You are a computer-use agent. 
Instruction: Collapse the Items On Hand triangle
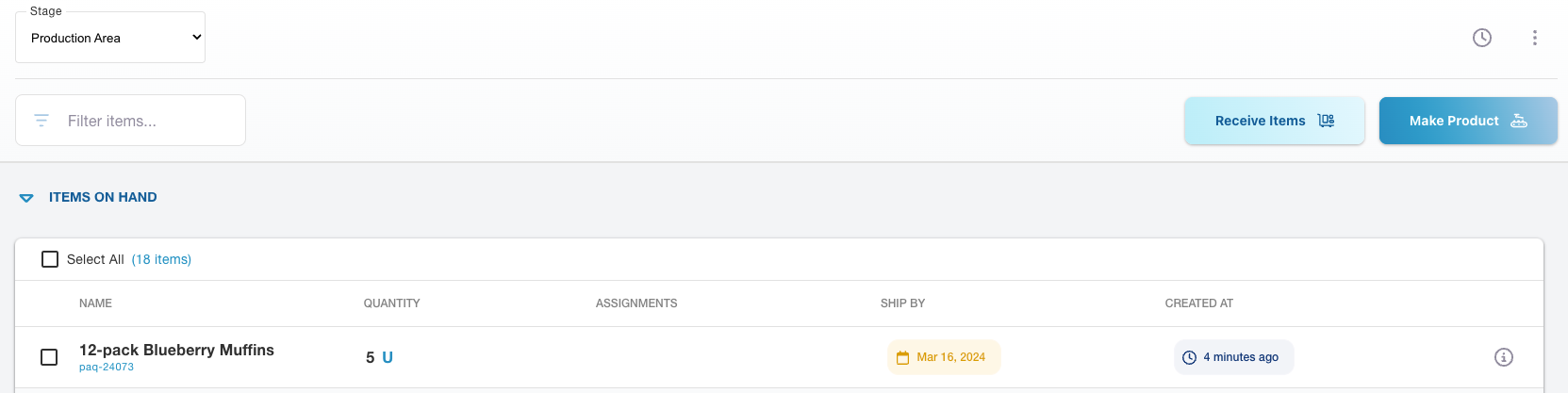26,198
